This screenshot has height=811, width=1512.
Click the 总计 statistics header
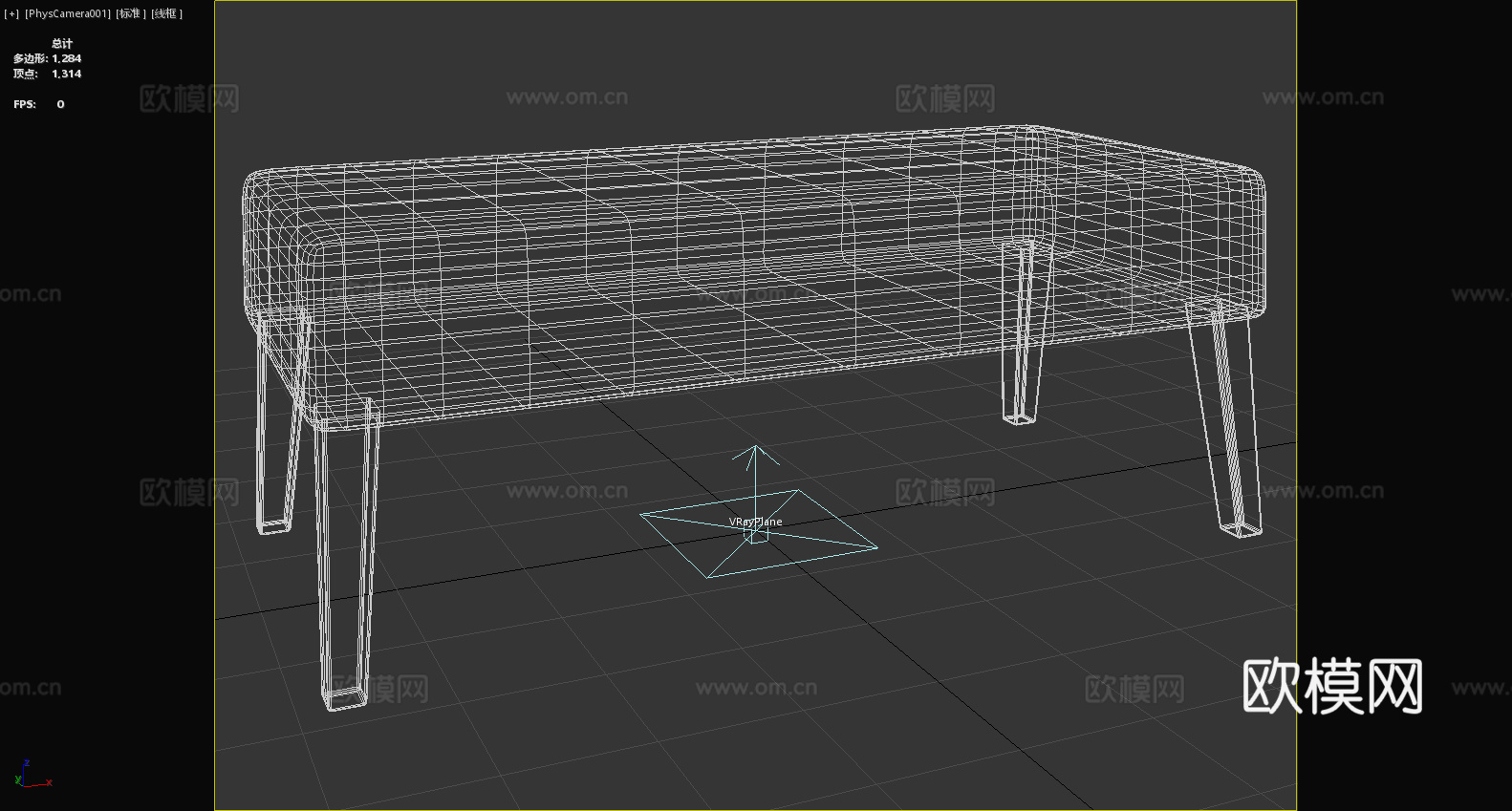tap(62, 43)
